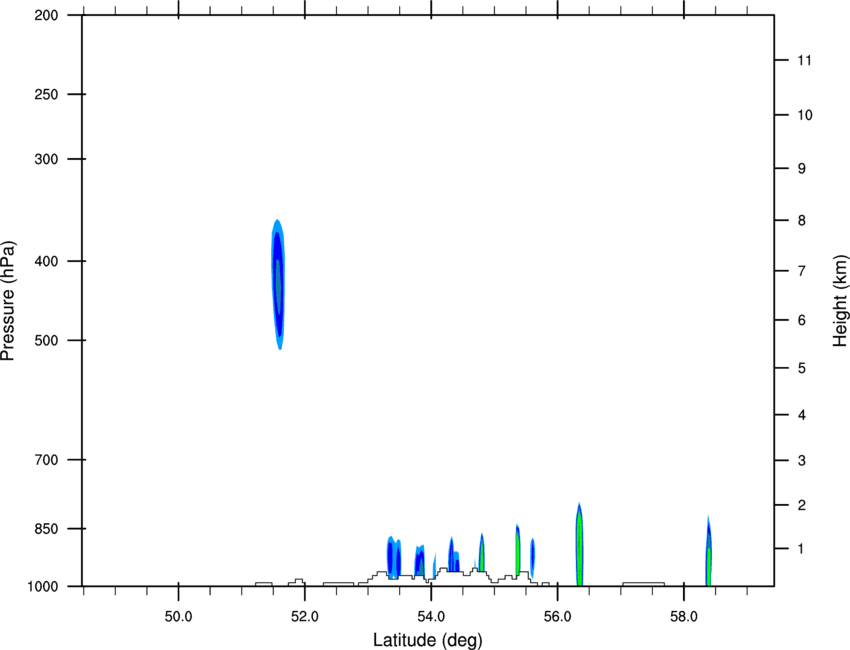Screen dimensions: 850x650
Task: Click the terrain box outline near 57.4 latitude
Action: click(x=643, y=584)
